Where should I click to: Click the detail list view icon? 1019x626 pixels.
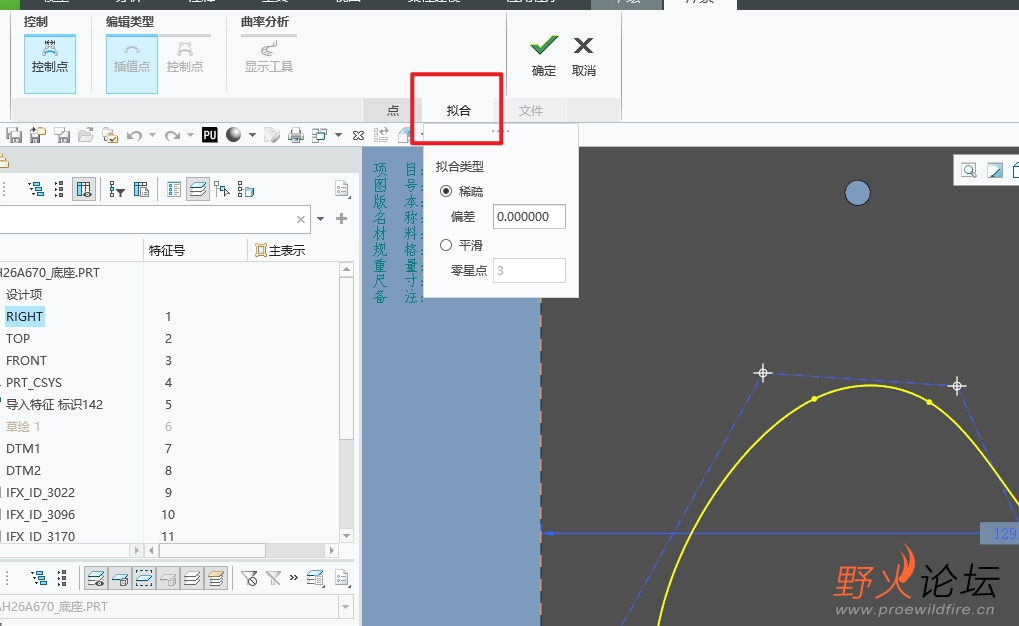pos(174,189)
